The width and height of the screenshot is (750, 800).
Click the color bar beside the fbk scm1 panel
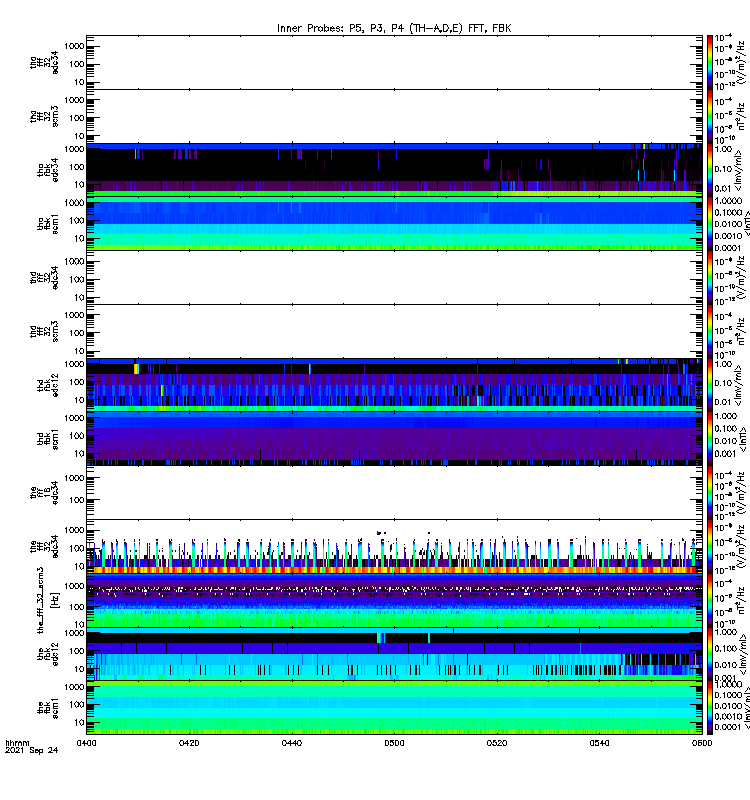point(710,708)
